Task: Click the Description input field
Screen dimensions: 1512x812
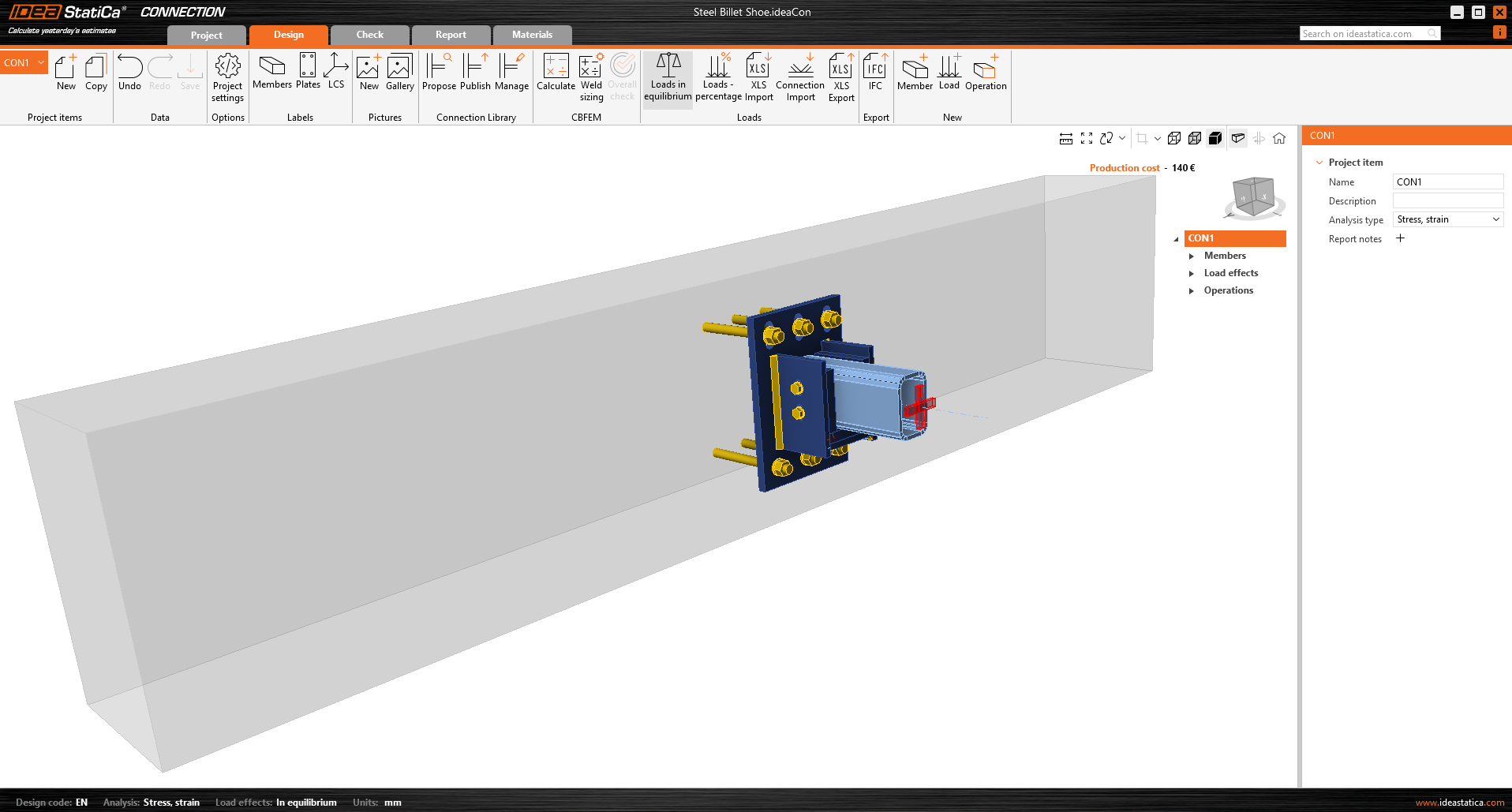Action: point(1447,200)
